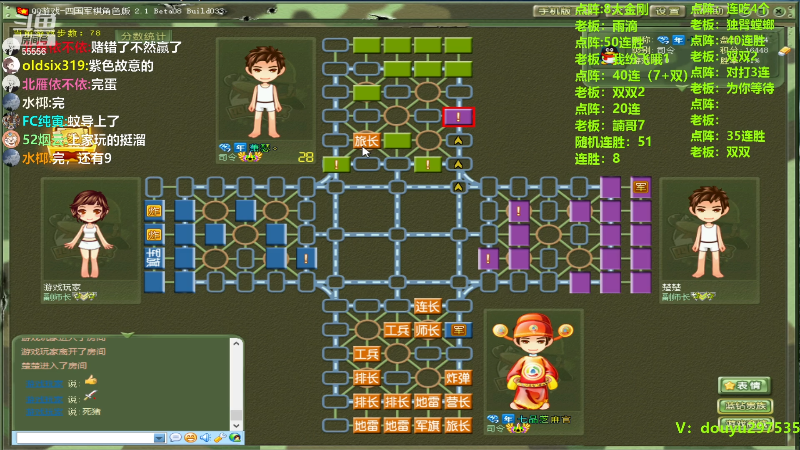This screenshot has width=800, height=450.
Task: Close the game window
Action: [779, 11]
